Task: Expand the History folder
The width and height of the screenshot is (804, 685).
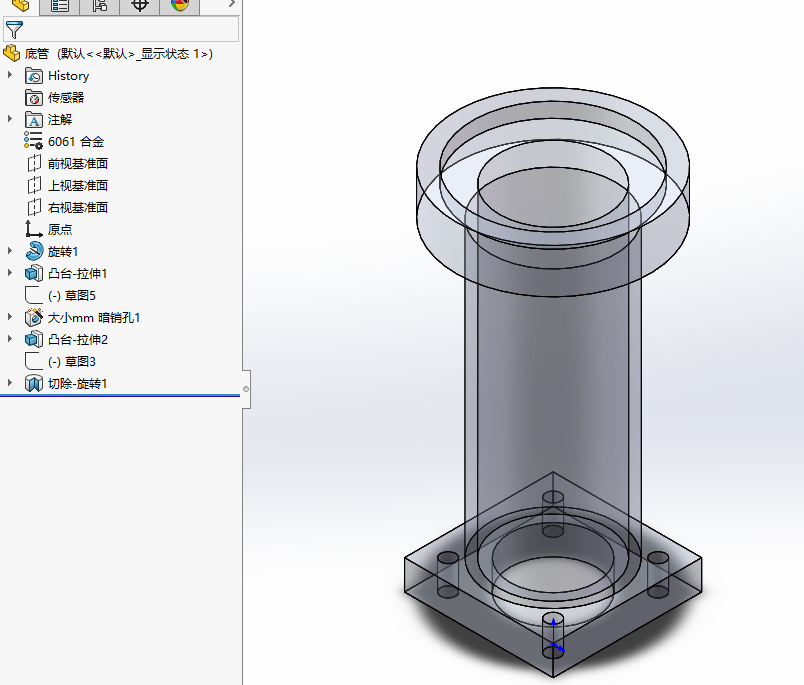Action: [10, 75]
